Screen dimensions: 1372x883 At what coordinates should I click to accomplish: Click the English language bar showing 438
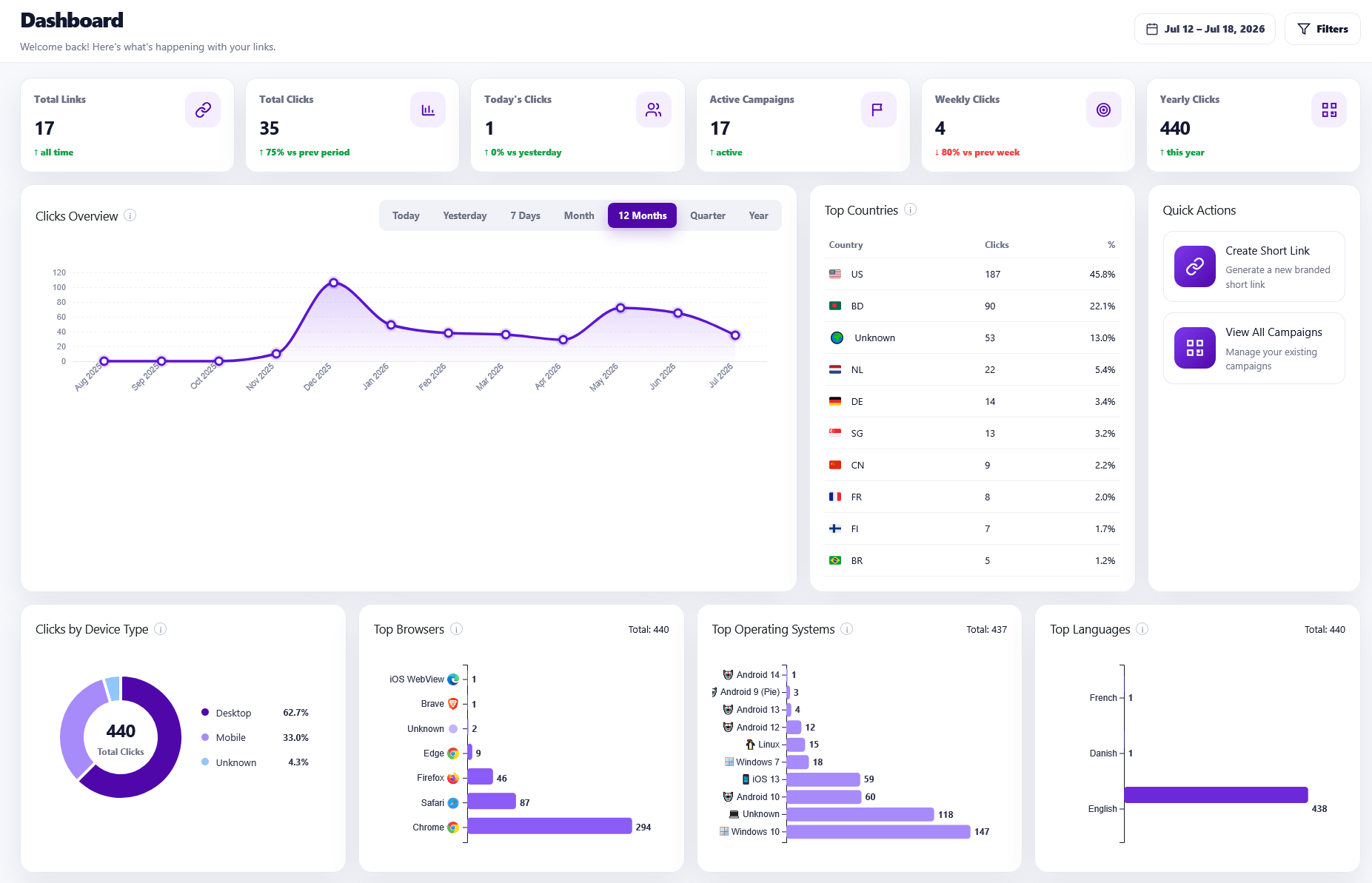(x=1216, y=795)
